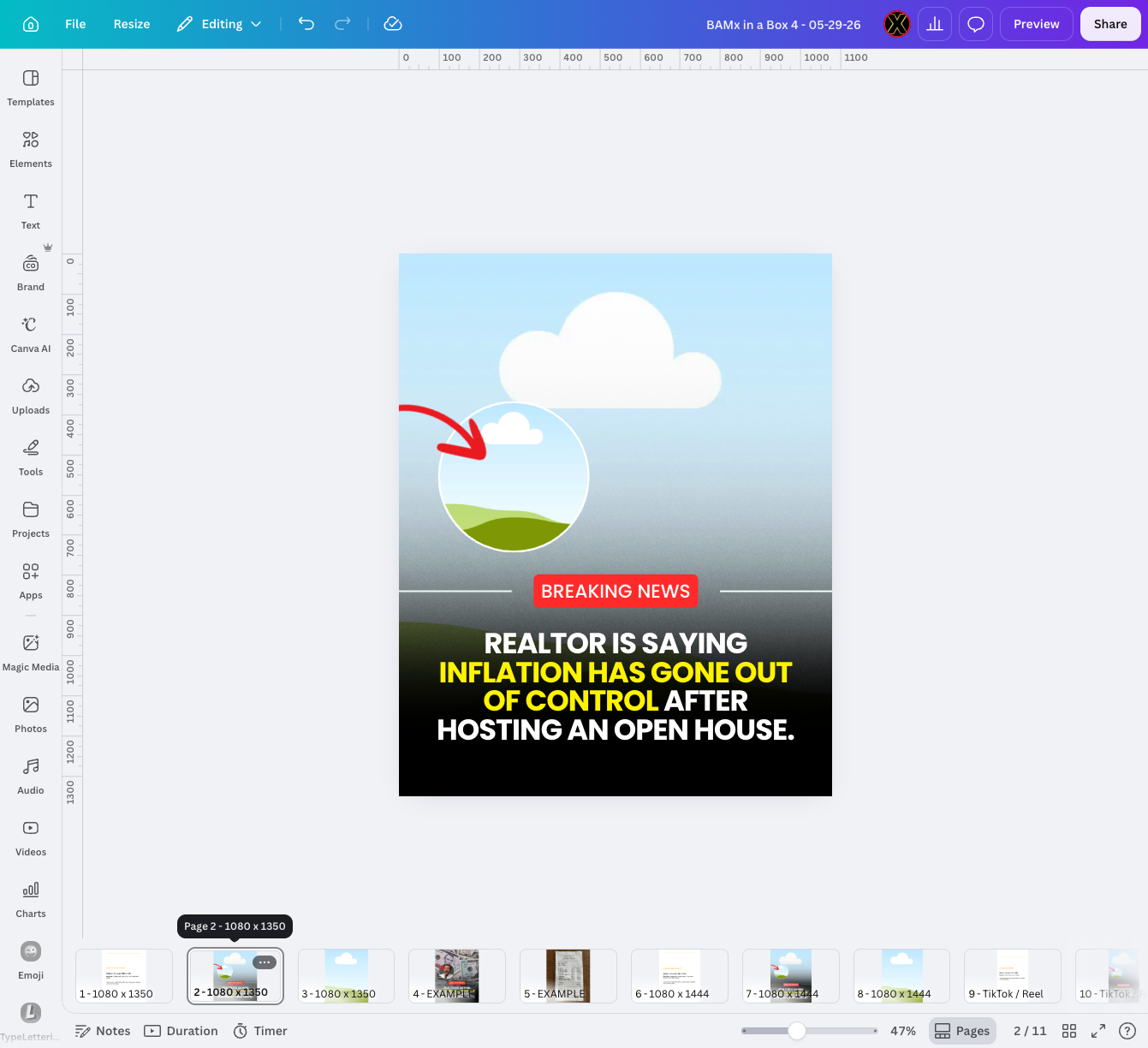
Task: Open the 47% zoom level menu
Action: (x=903, y=1031)
